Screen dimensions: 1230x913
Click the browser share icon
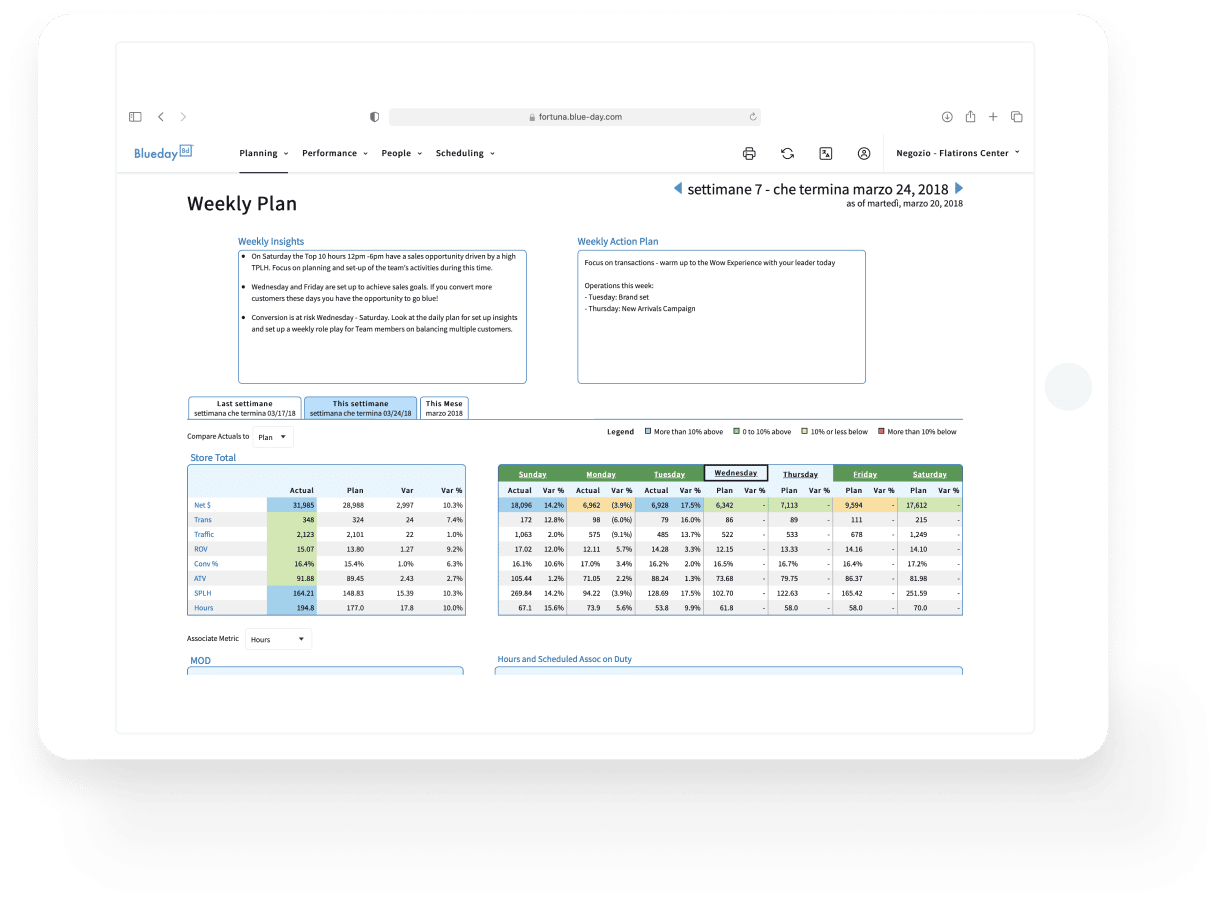pyautogui.click(x=970, y=116)
